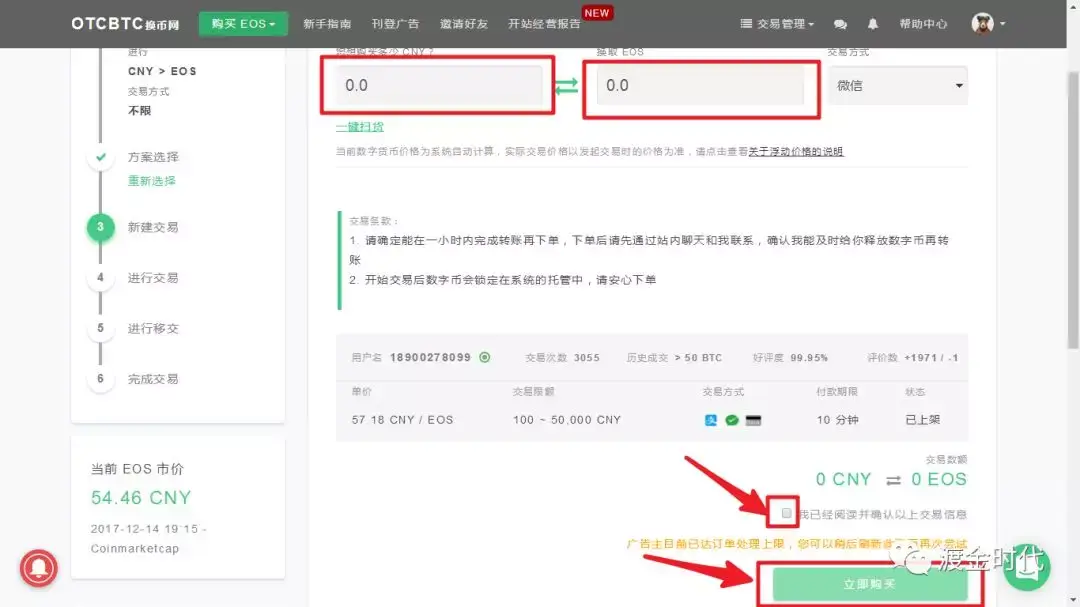Click the 100 ~ 50,000 CNY limit
The width and height of the screenshot is (1080, 607).
[x=567, y=420]
